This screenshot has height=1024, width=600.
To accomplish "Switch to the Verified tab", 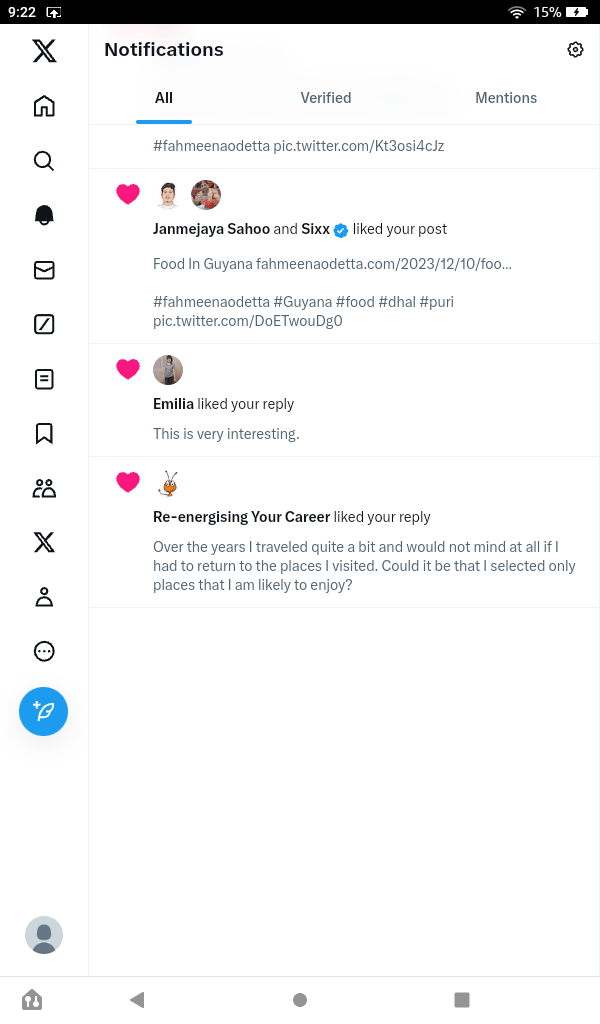I will (x=326, y=98).
